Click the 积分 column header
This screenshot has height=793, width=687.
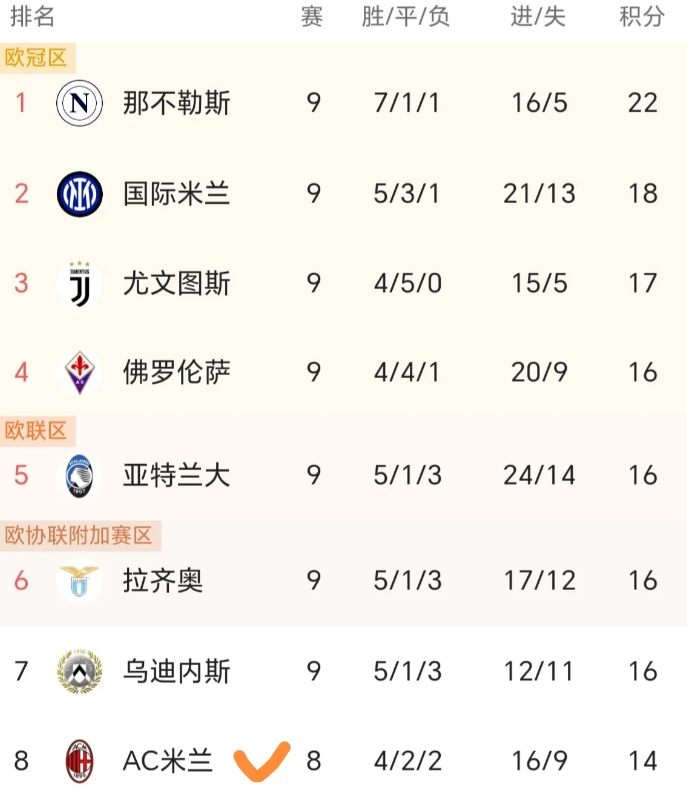(x=642, y=17)
